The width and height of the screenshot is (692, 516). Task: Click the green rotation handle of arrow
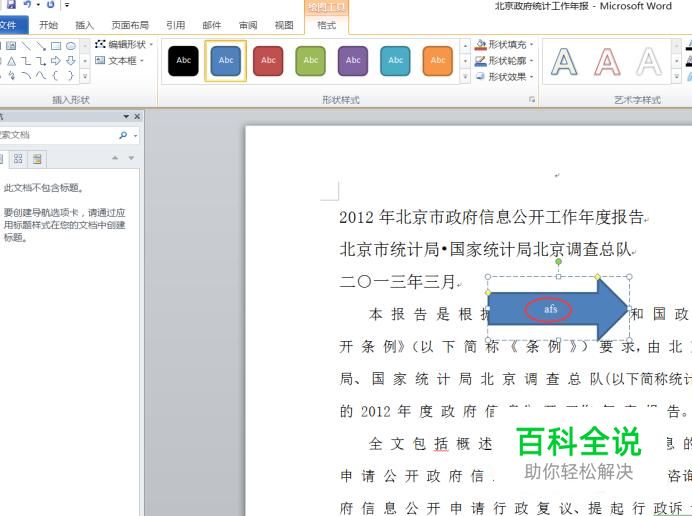[558, 262]
